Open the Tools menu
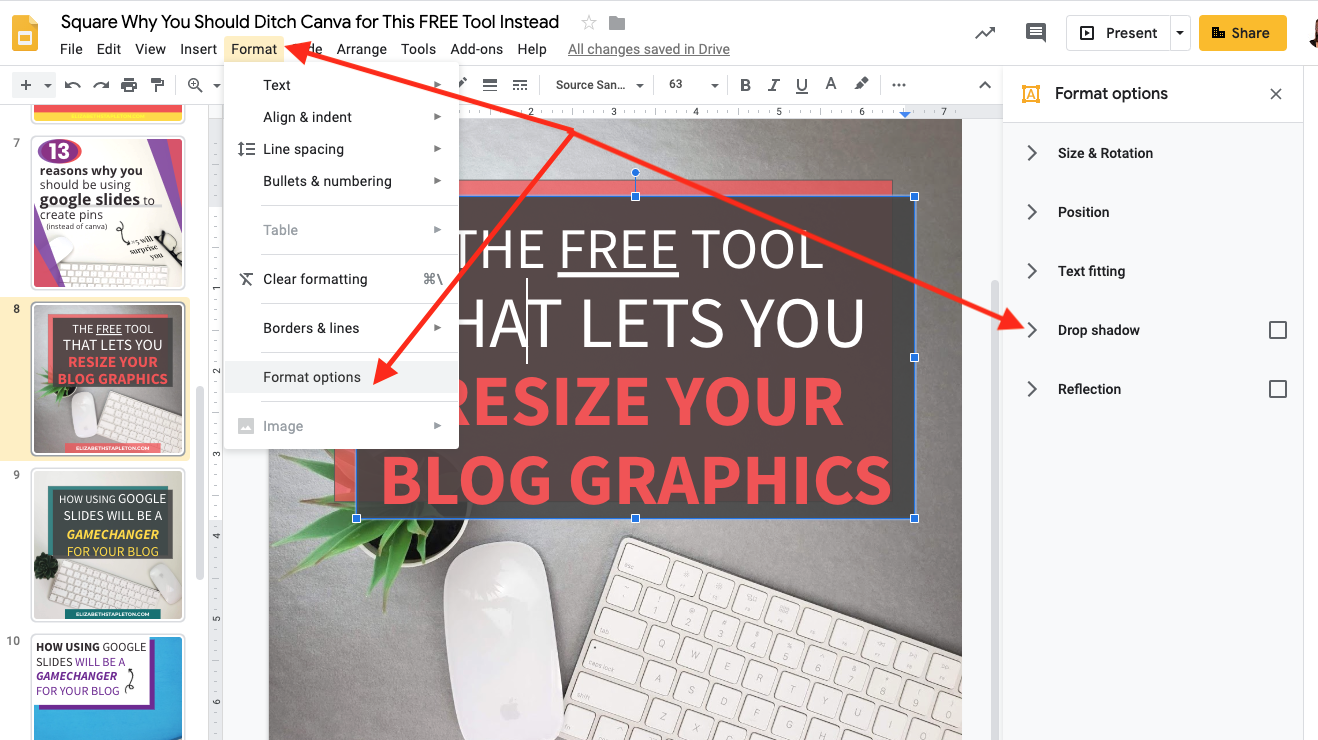This screenshot has width=1318, height=740. coord(418,49)
